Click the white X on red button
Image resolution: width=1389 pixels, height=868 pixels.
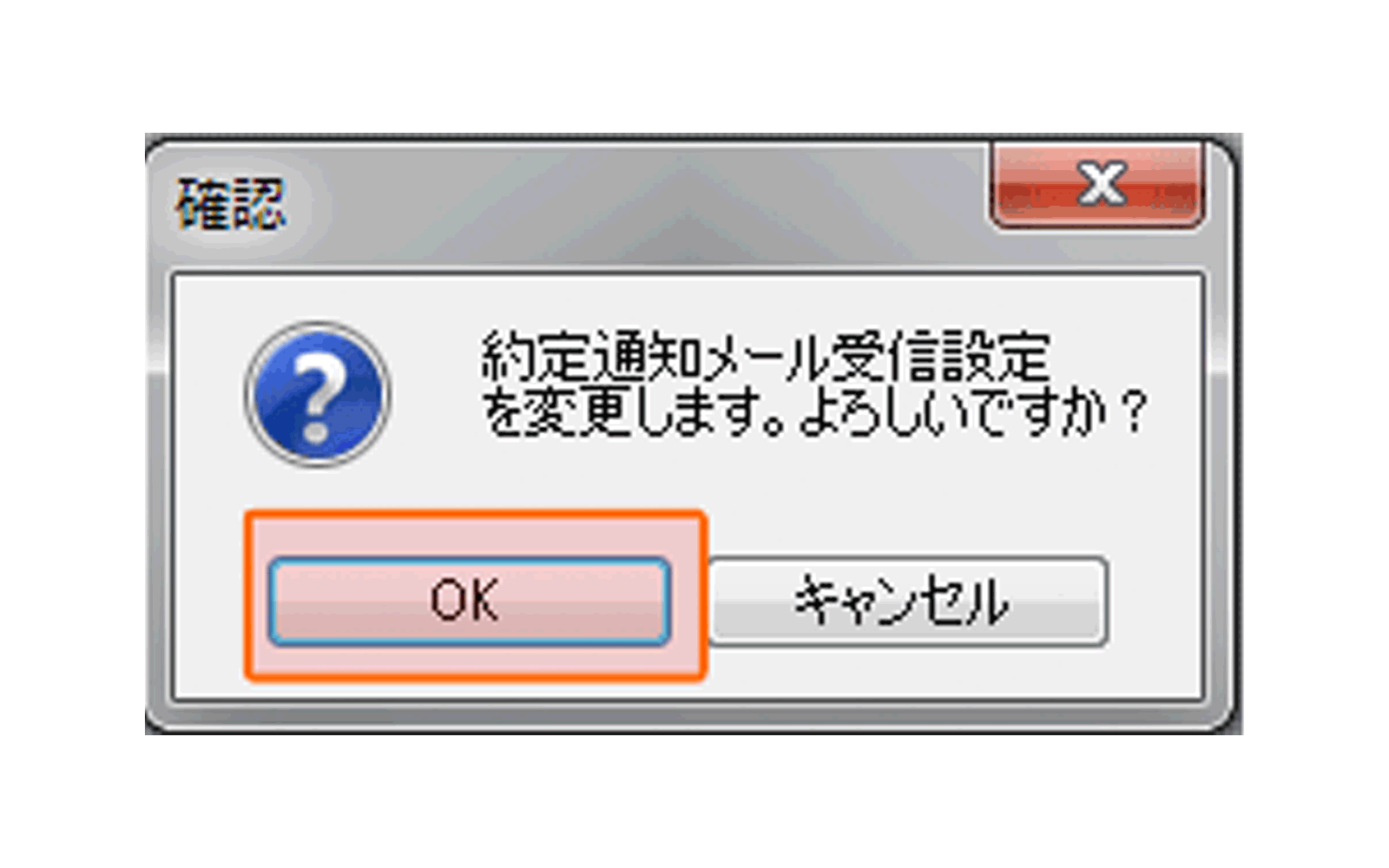click(x=1097, y=185)
